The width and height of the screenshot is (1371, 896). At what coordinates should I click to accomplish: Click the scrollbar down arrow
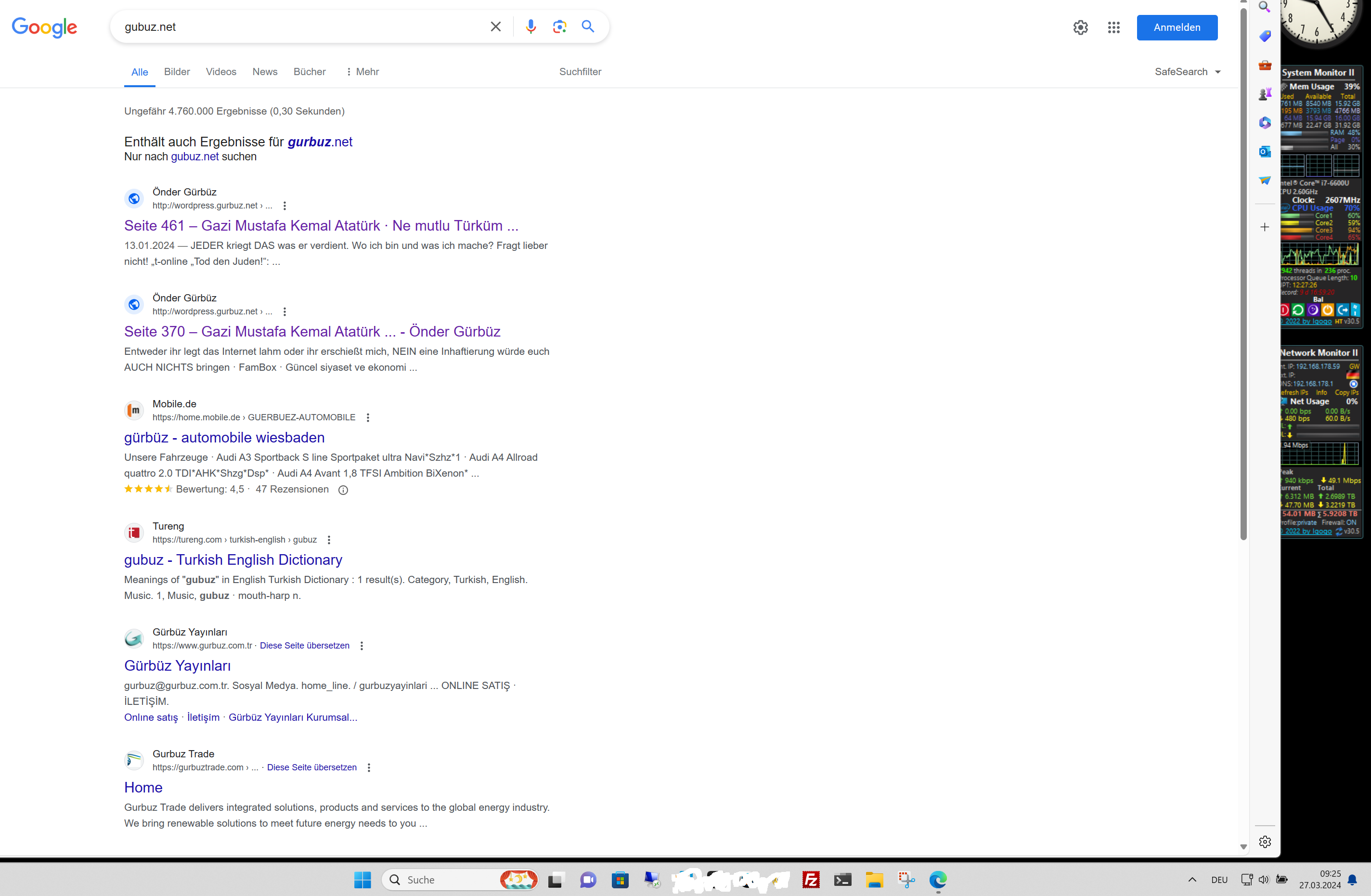[1243, 846]
